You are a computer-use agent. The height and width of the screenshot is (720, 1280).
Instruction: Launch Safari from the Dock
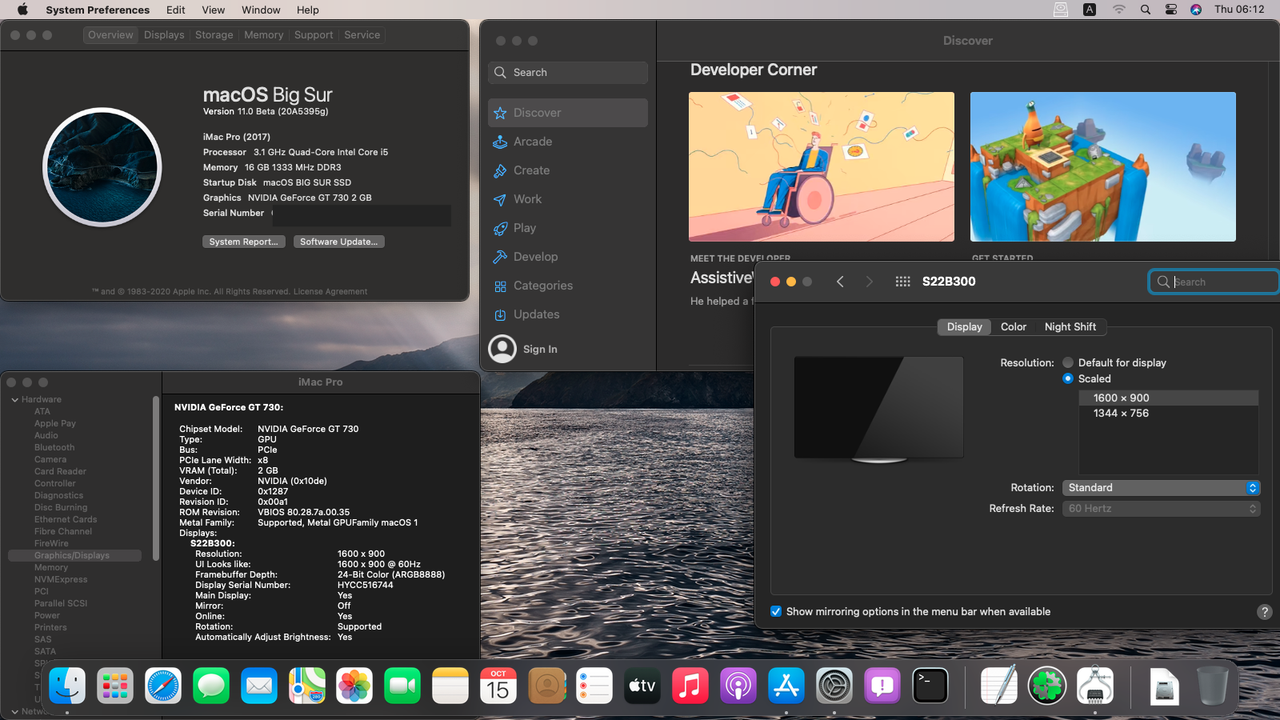(x=164, y=686)
